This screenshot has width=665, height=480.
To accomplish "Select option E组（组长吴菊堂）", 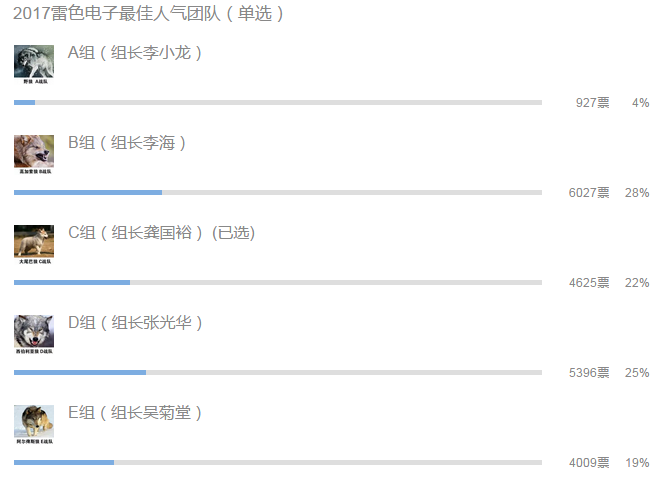I will coord(134,413).
